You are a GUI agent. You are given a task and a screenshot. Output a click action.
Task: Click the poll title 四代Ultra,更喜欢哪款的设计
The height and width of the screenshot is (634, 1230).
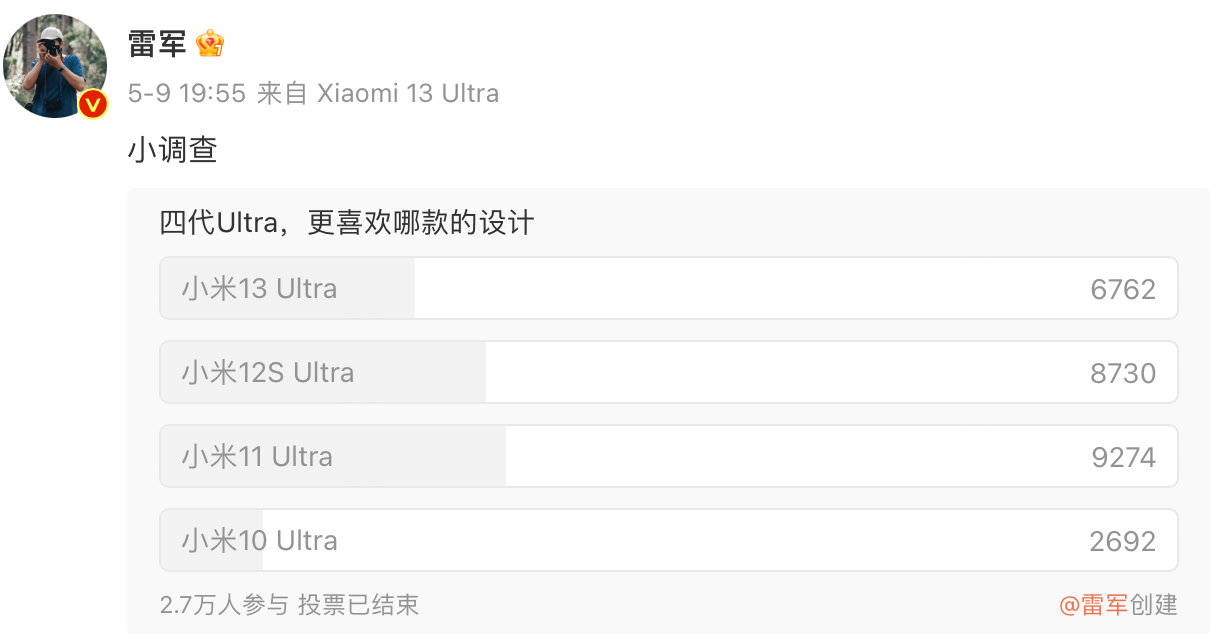click(x=347, y=222)
